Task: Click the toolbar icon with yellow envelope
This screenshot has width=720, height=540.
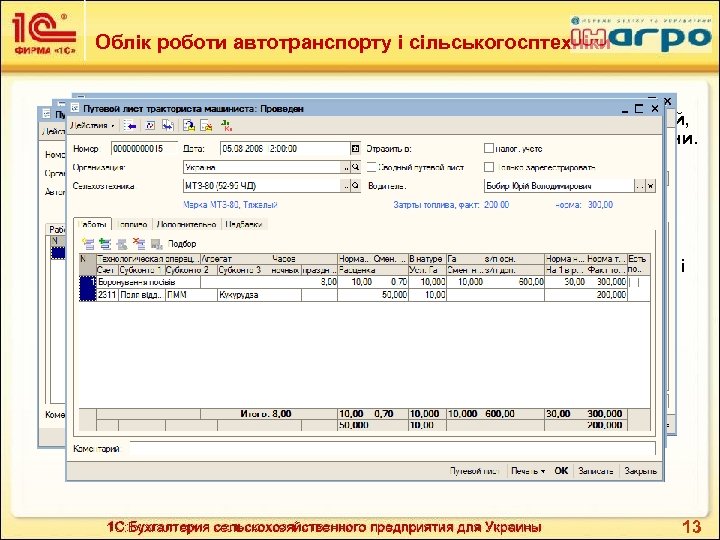Action: [x=206, y=125]
